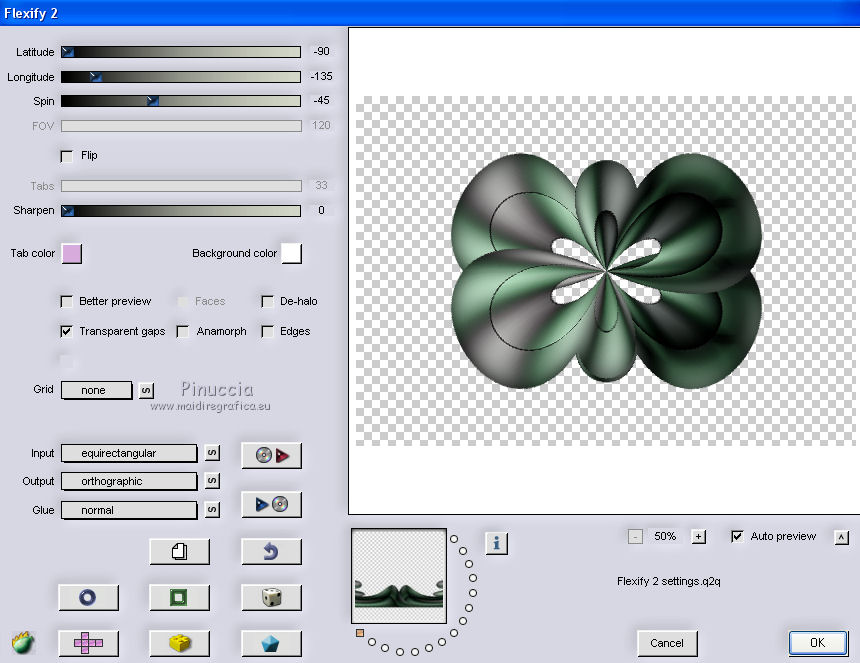Screen dimensions: 860x663
Task: Click the S button beside Input
Action: [212, 453]
